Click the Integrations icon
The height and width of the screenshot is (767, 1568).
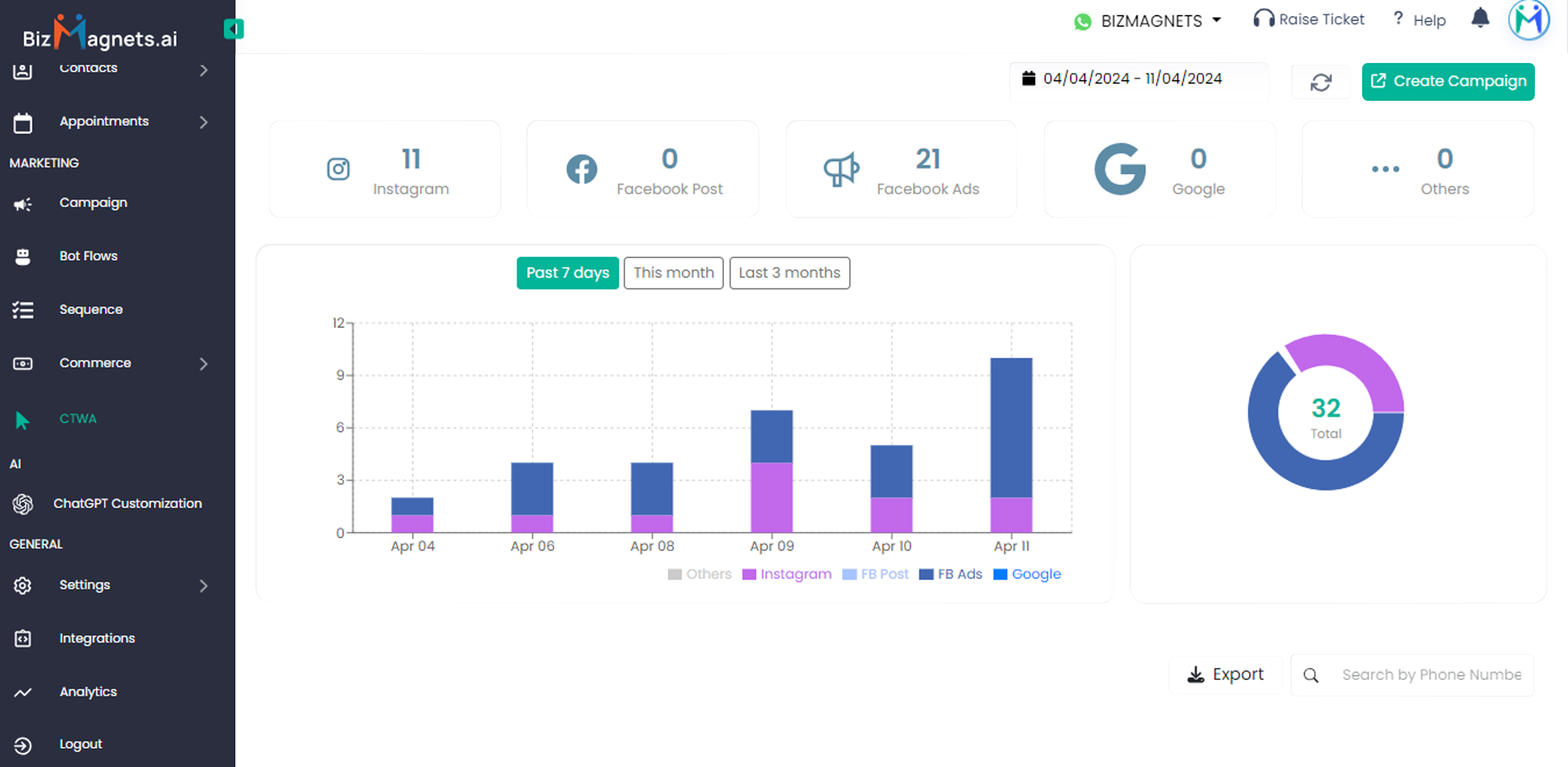[x=22, y=639]
